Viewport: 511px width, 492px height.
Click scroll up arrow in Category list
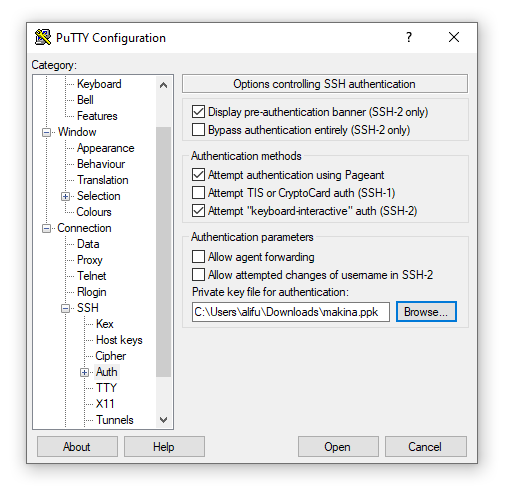point(163,85)
